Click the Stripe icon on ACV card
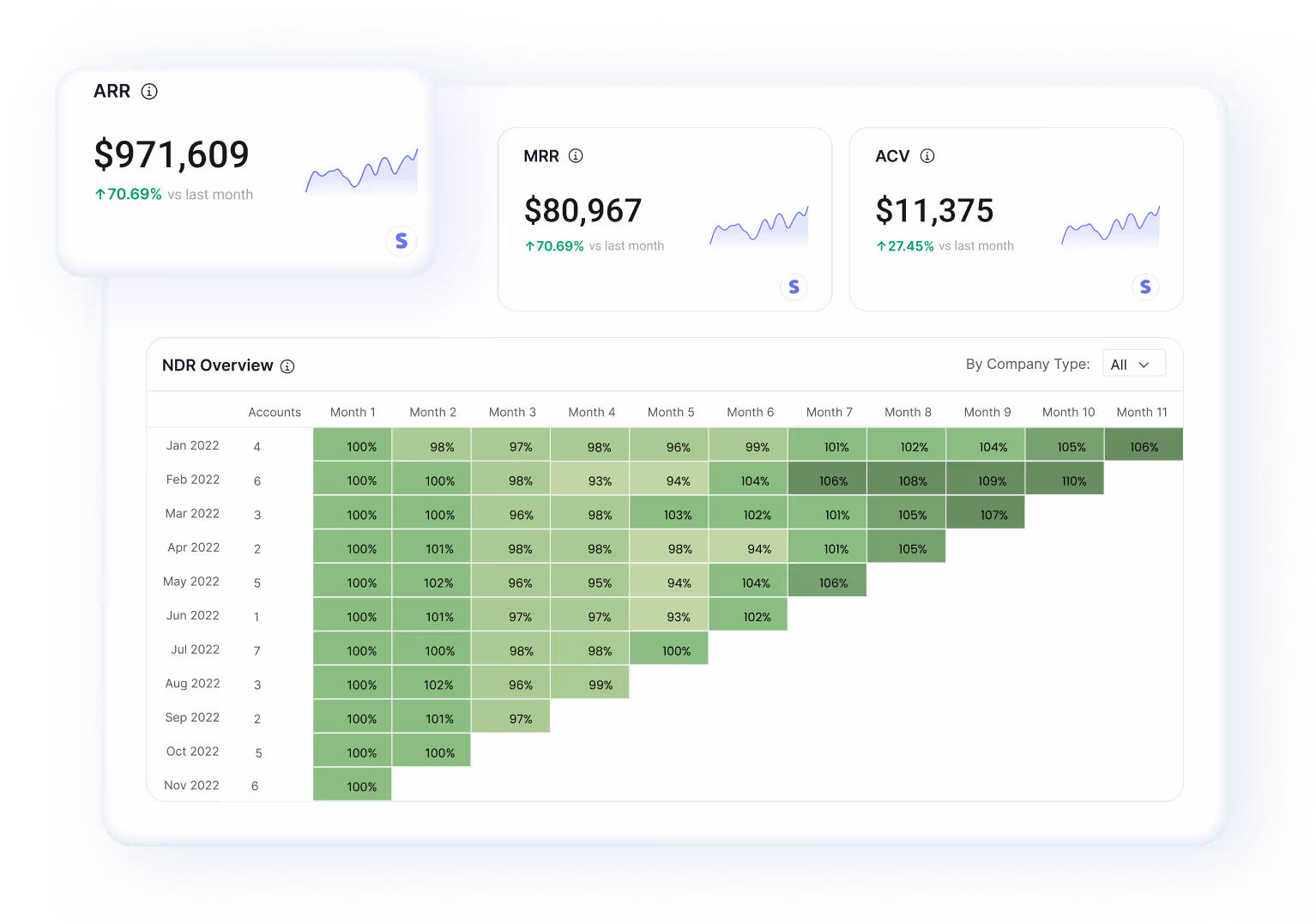This screenshot has height=924, width=1316. [1145, 287]
